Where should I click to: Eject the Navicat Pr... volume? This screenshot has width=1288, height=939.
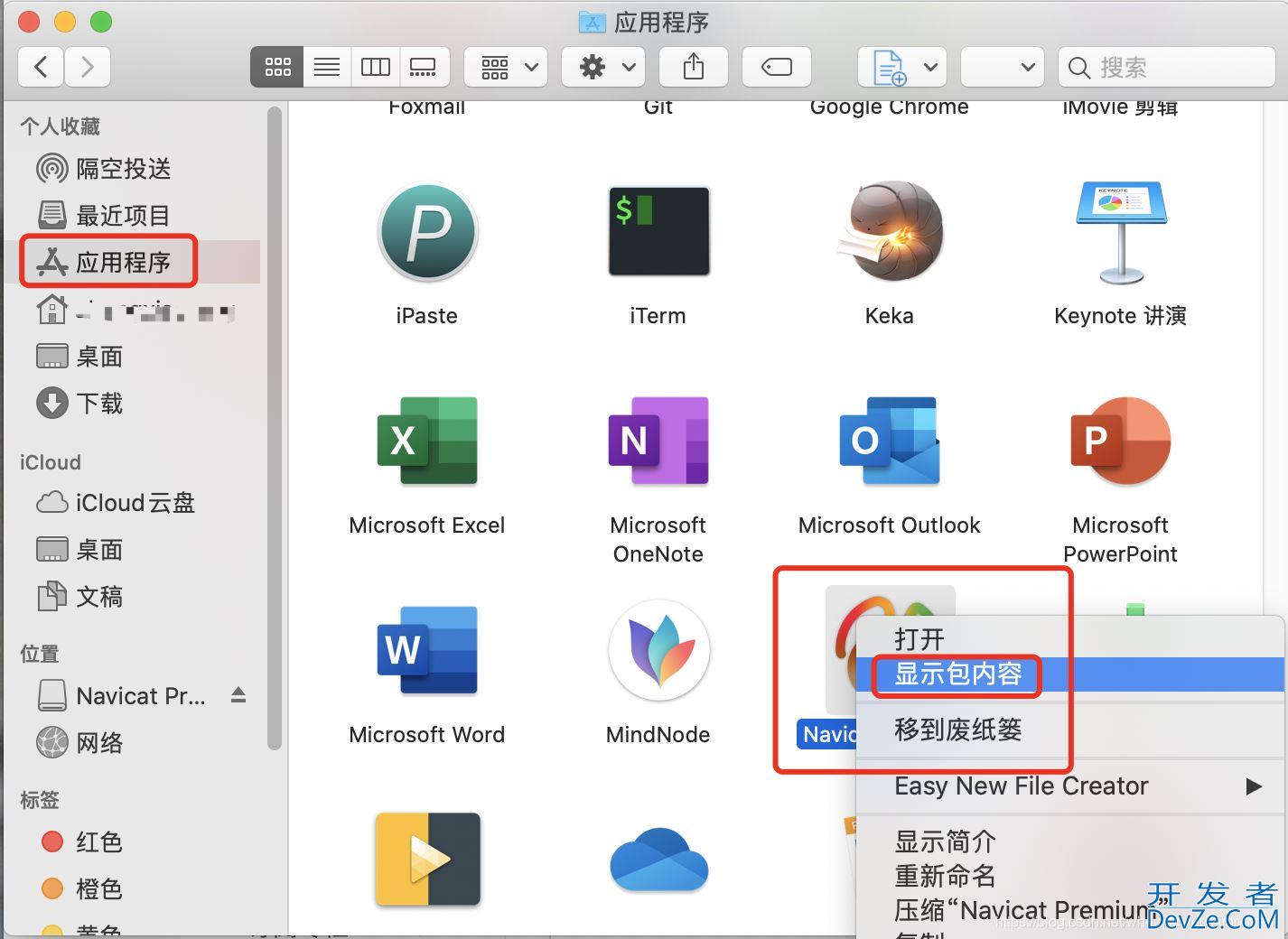[238, 695]
